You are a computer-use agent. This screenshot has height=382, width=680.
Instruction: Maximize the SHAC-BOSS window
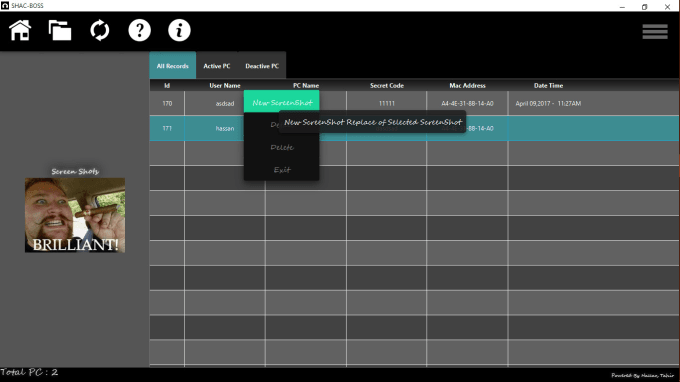[644, 6]
